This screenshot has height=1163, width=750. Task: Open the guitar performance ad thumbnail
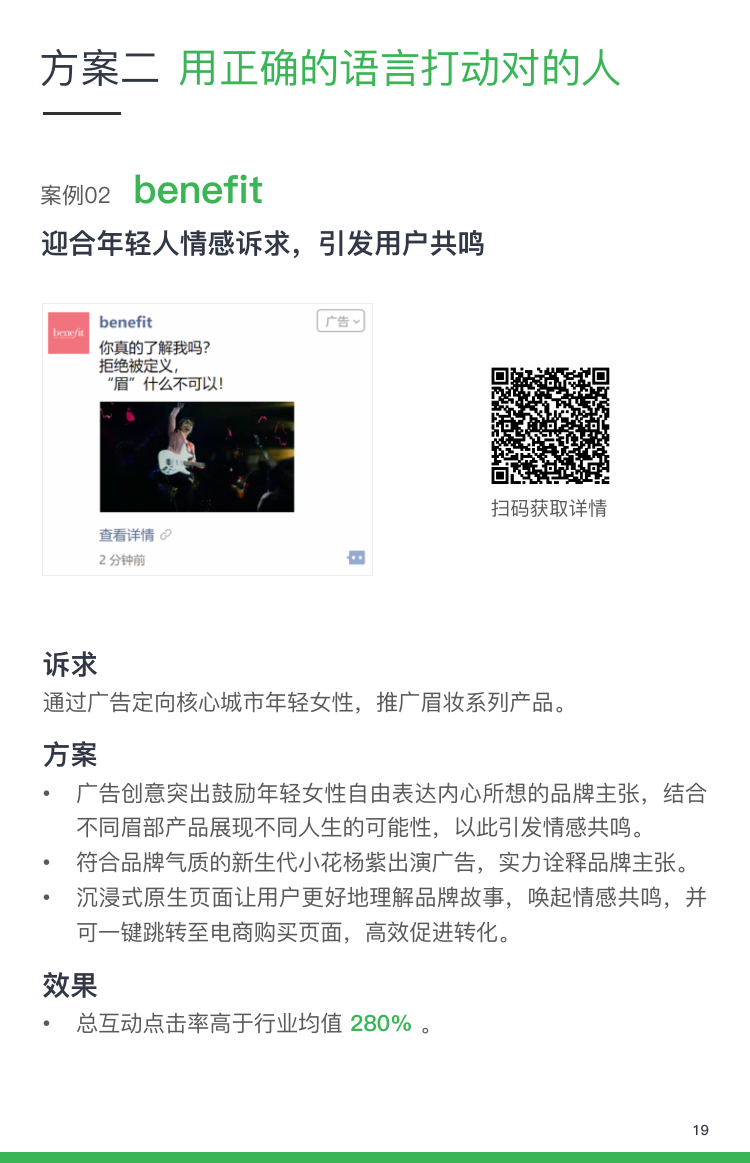pos(197,457)
